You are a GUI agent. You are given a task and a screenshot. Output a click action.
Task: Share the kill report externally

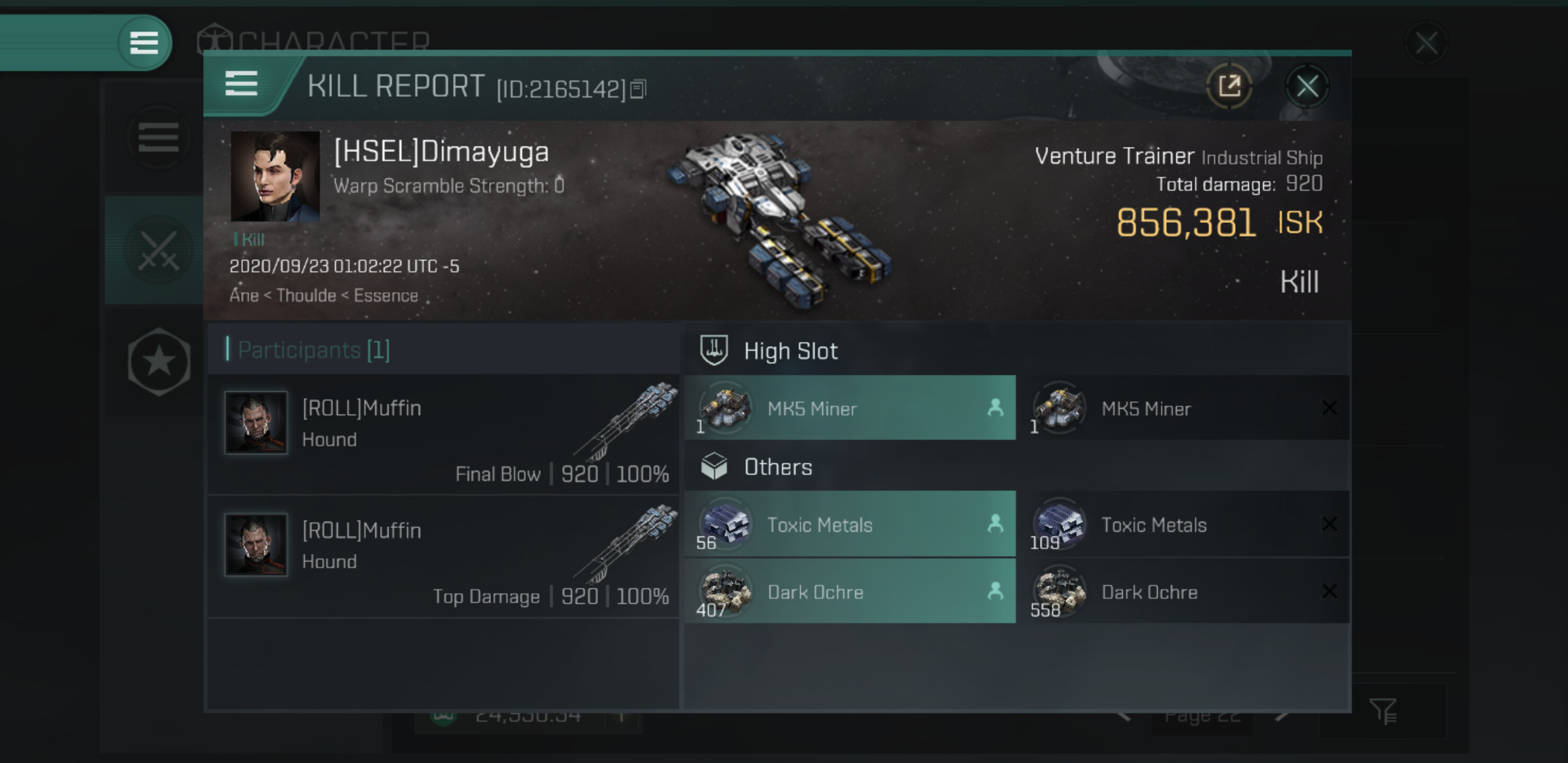1229,86
